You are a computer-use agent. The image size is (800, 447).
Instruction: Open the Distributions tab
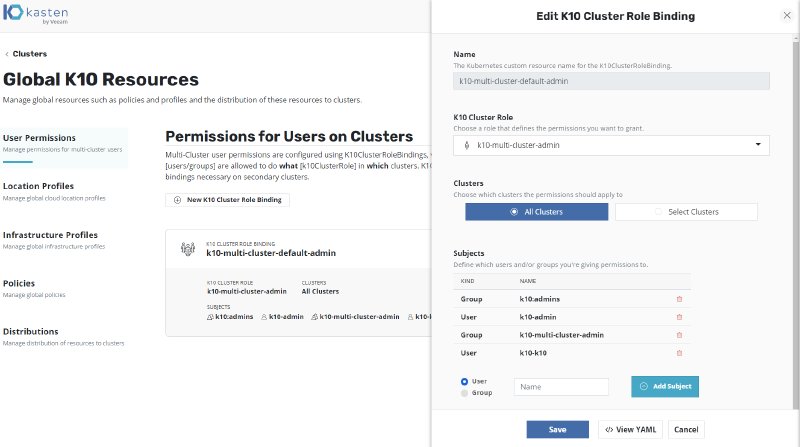point(64,337)
